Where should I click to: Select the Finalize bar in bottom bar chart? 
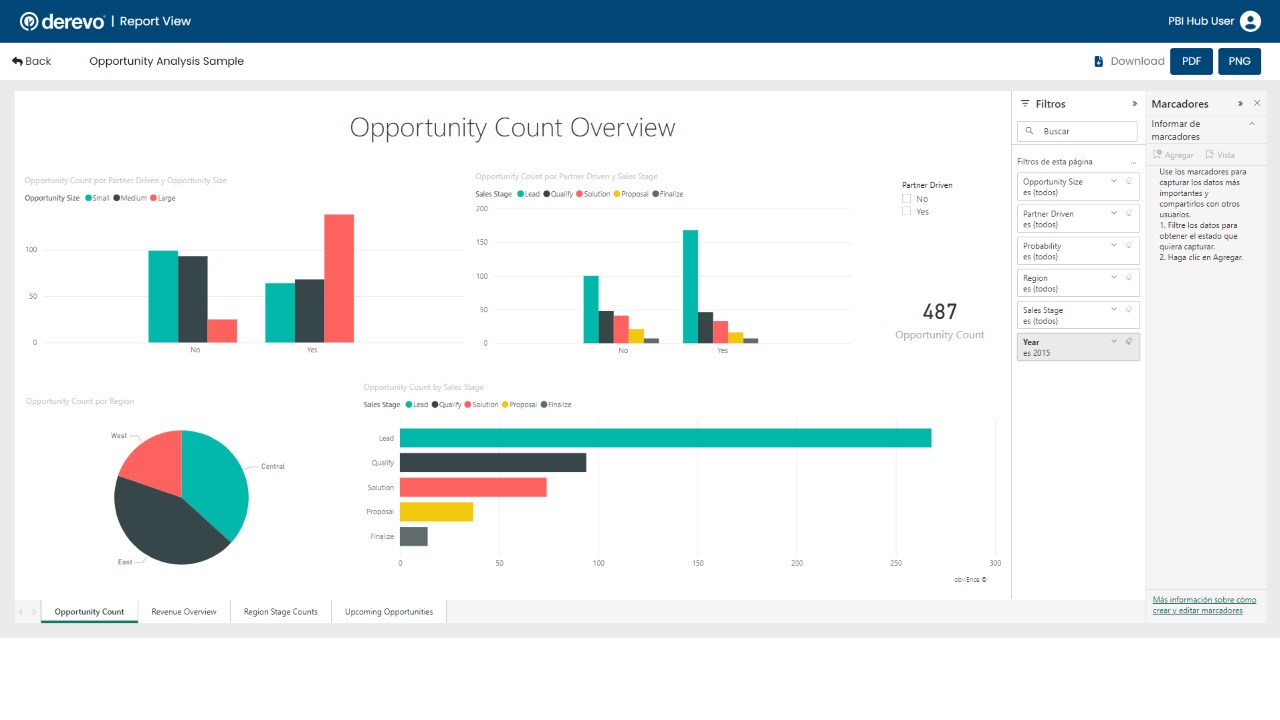coord(414,536)
